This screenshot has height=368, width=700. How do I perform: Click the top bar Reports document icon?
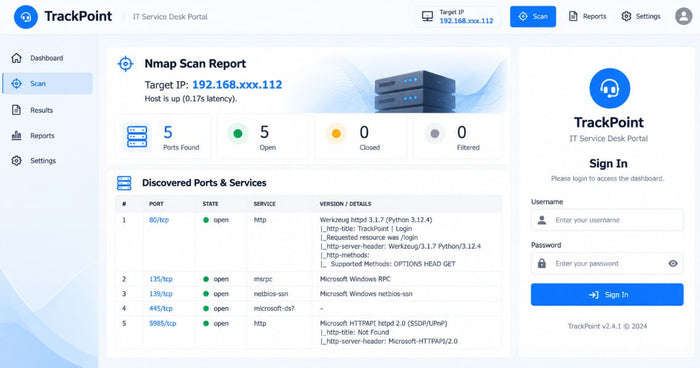coord(573,17)
